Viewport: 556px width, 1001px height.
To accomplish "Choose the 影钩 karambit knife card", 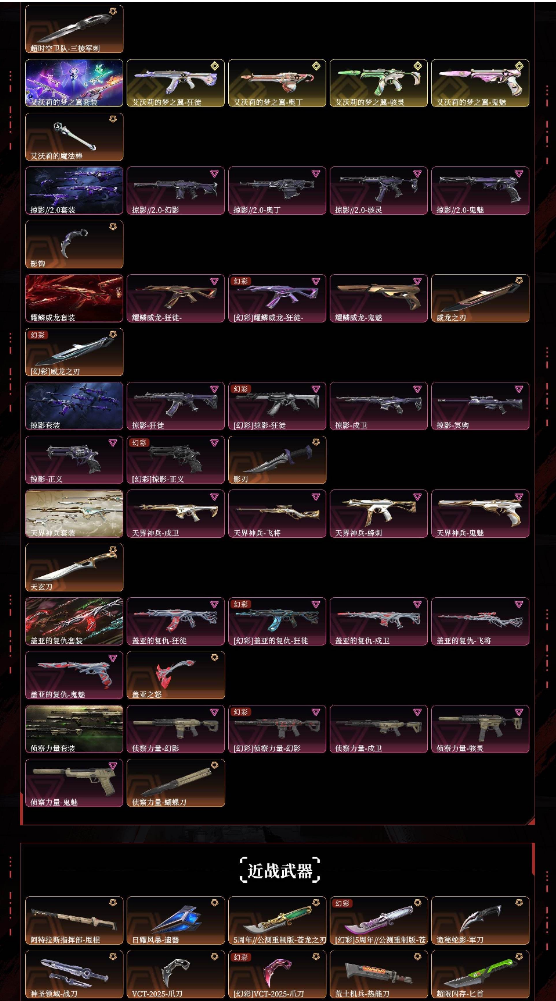I will pos(74,245).
